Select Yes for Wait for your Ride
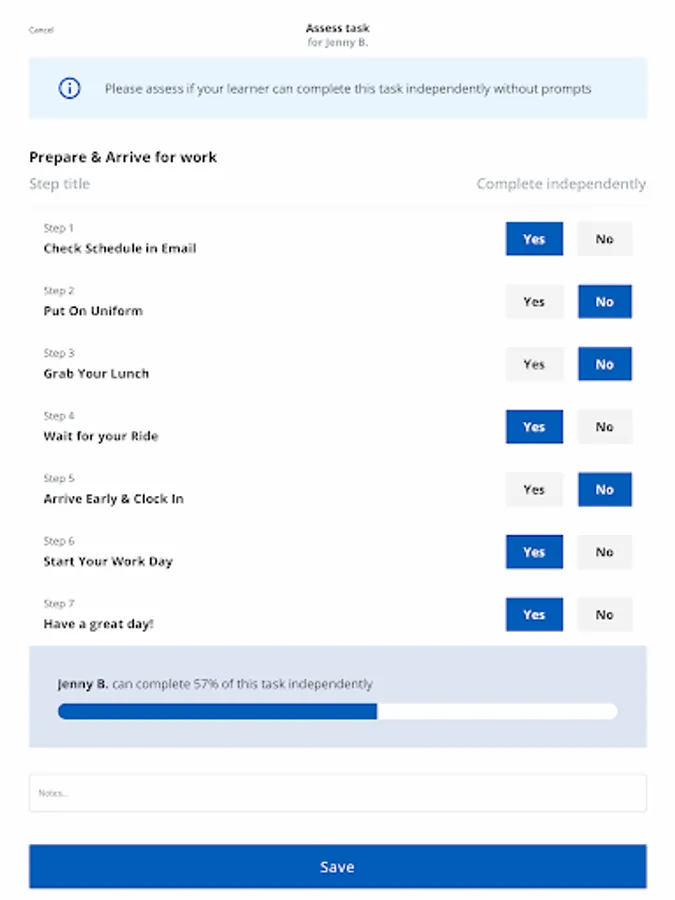 tap(534, 427)
